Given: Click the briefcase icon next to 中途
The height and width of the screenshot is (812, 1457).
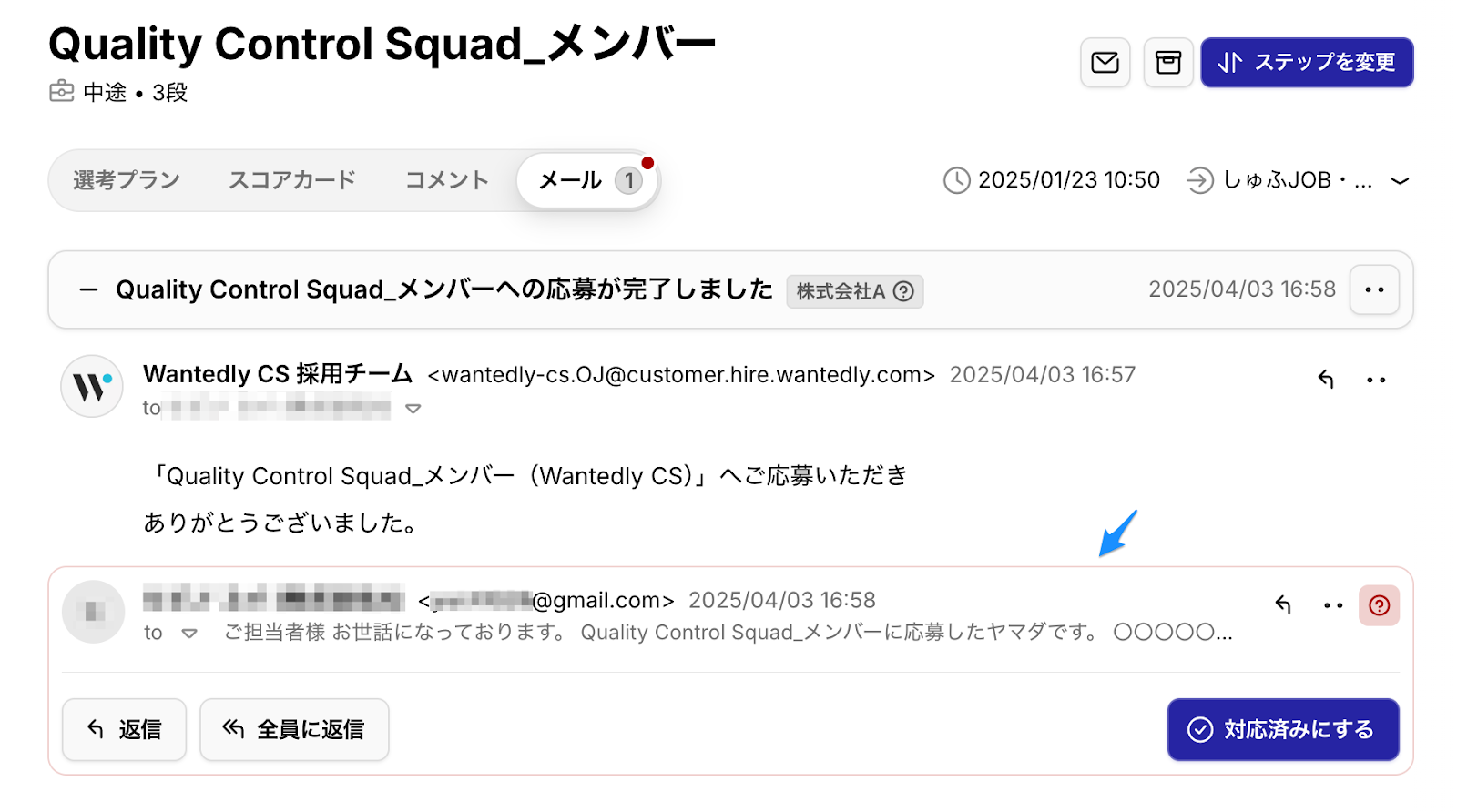Looking at the screenshot, I should point(62,91).
